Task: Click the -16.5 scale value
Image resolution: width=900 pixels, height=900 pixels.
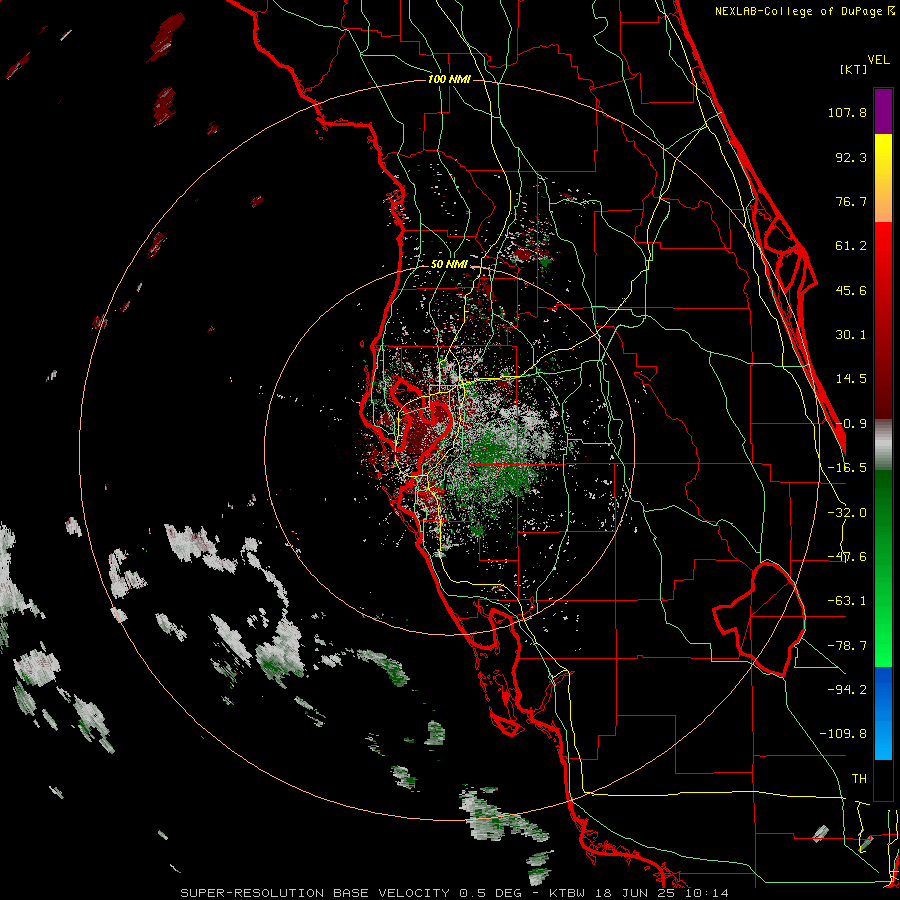Action: click(x=847, y=468)
